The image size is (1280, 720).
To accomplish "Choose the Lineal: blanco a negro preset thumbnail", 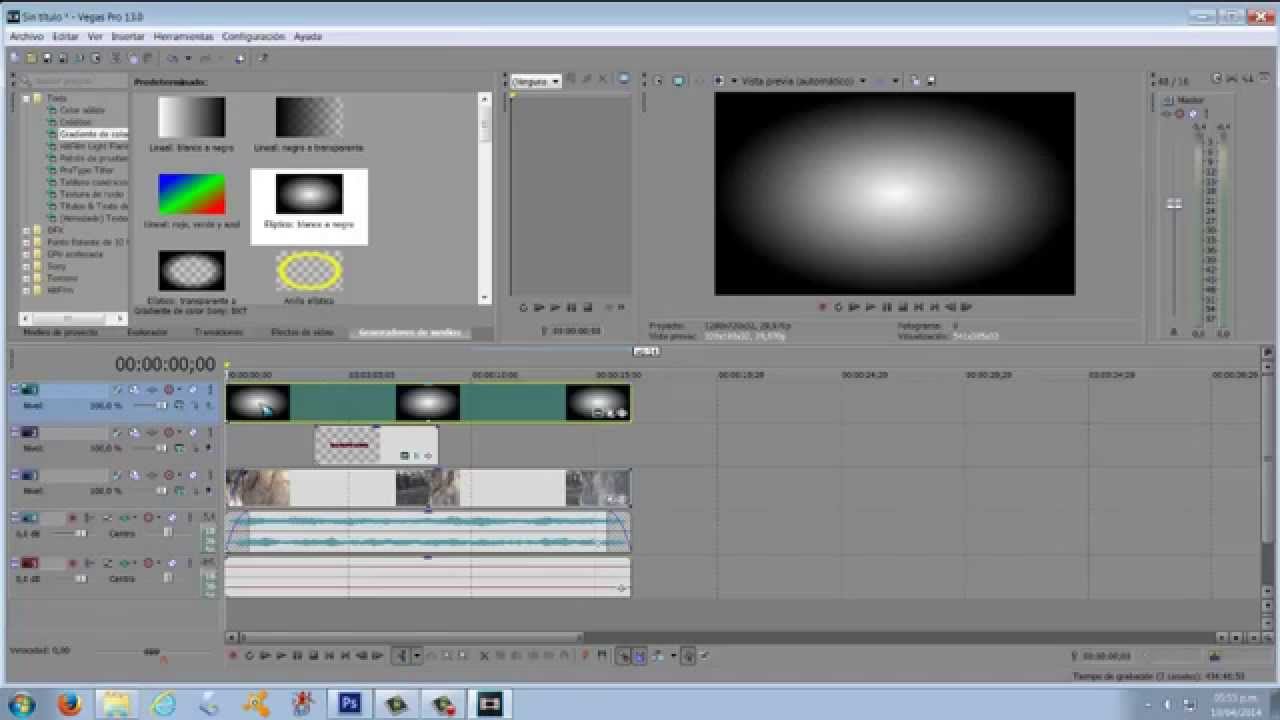I will 191,117.
